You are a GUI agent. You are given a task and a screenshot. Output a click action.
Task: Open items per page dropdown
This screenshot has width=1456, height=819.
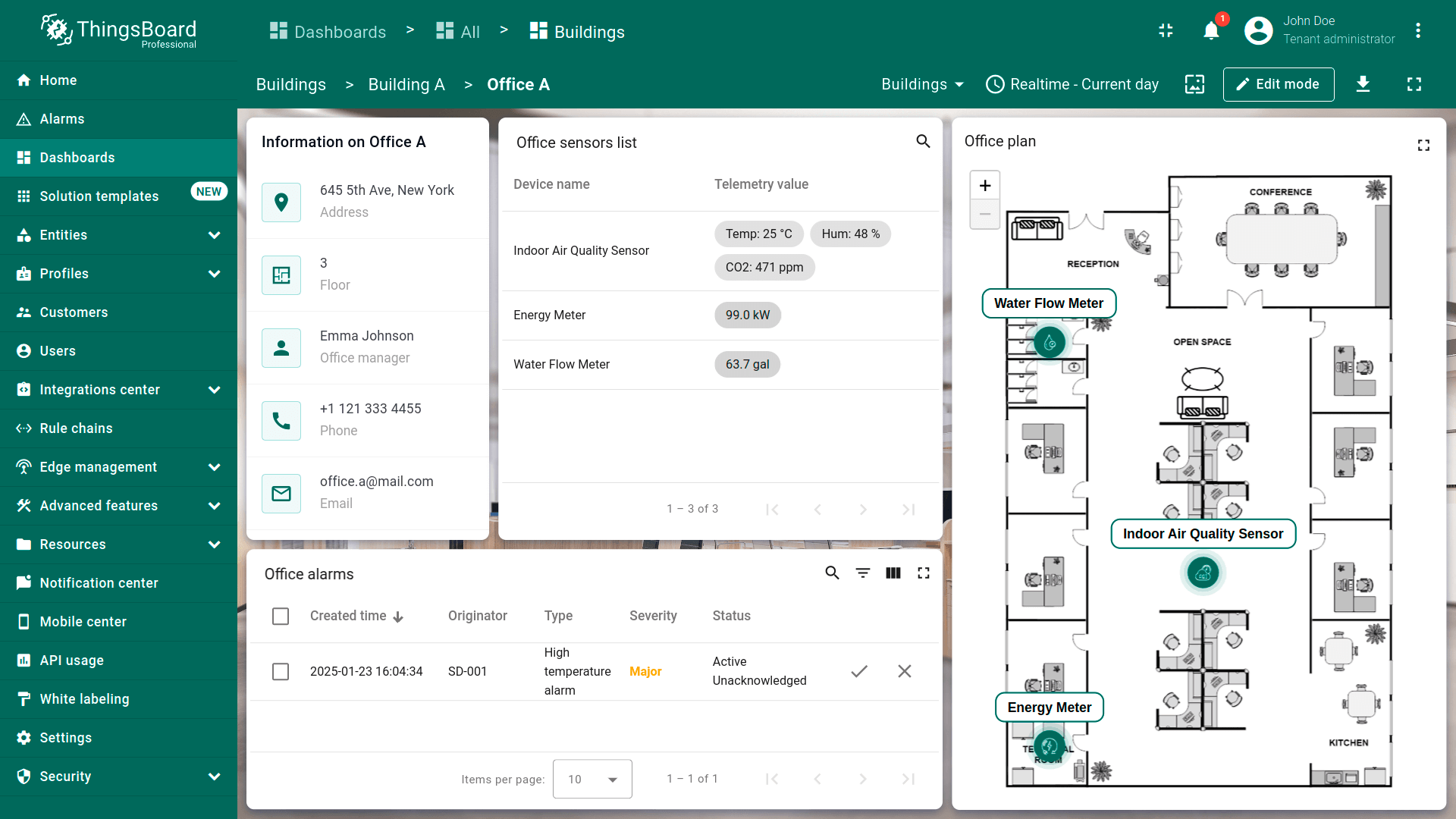click(x=592, y=779)
